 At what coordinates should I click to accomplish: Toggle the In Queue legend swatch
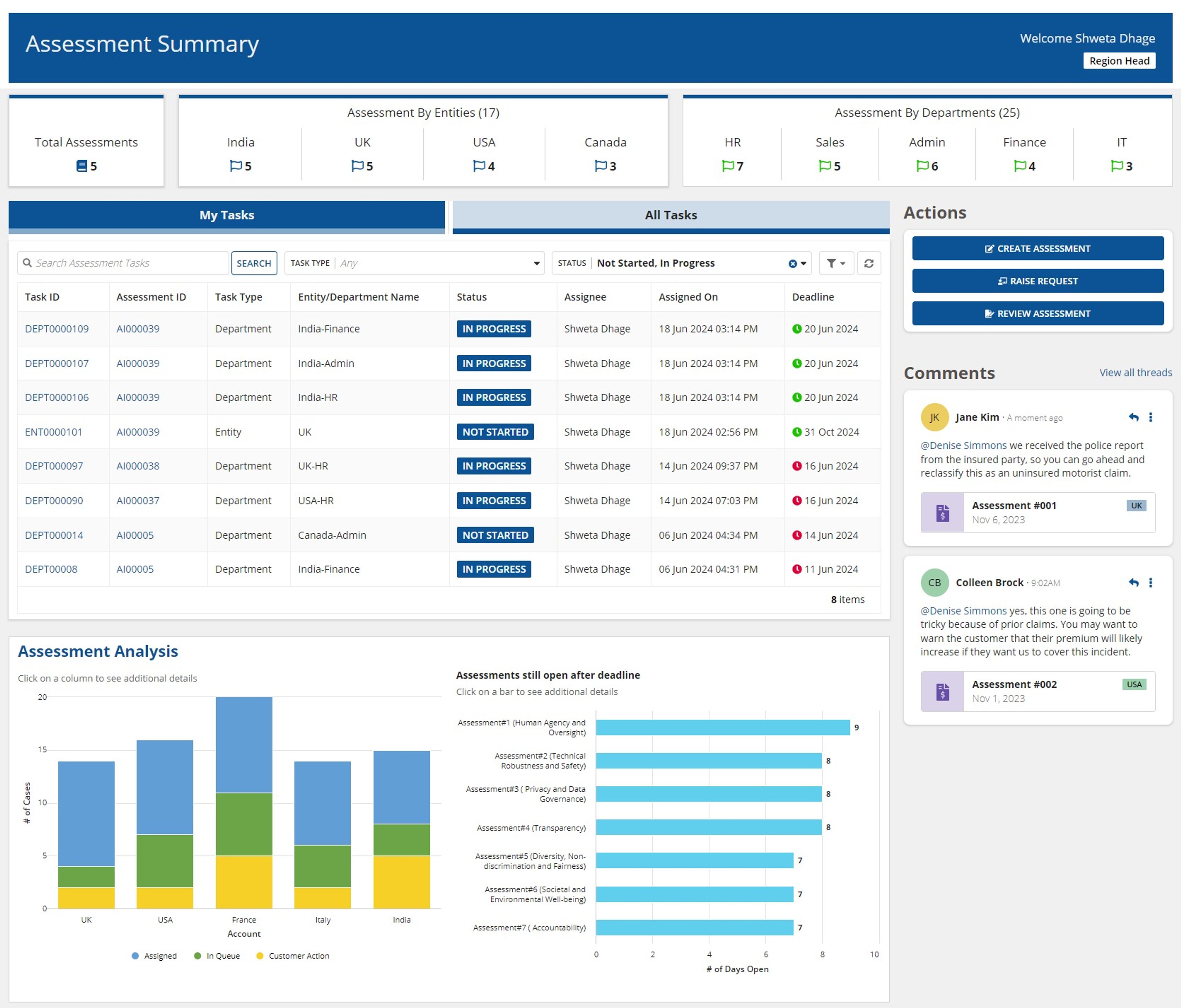click(x=198, y=956)
